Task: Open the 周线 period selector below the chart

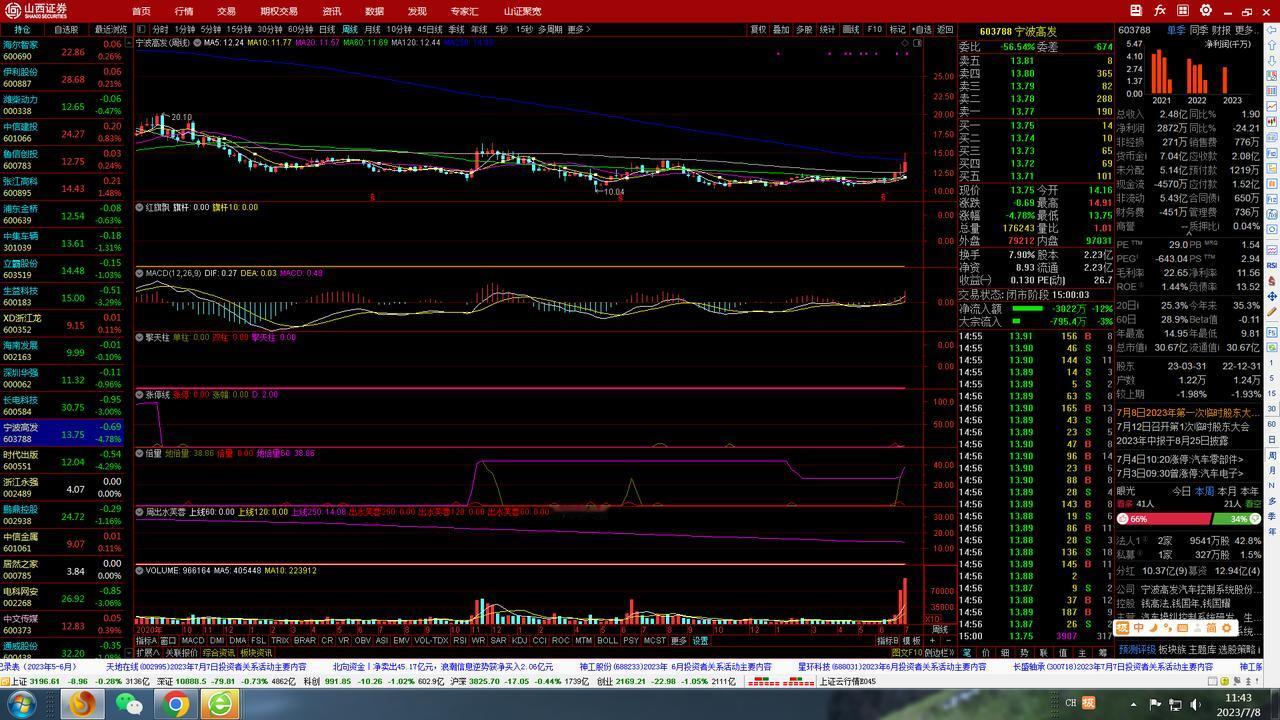Action: tap(940, 630)
